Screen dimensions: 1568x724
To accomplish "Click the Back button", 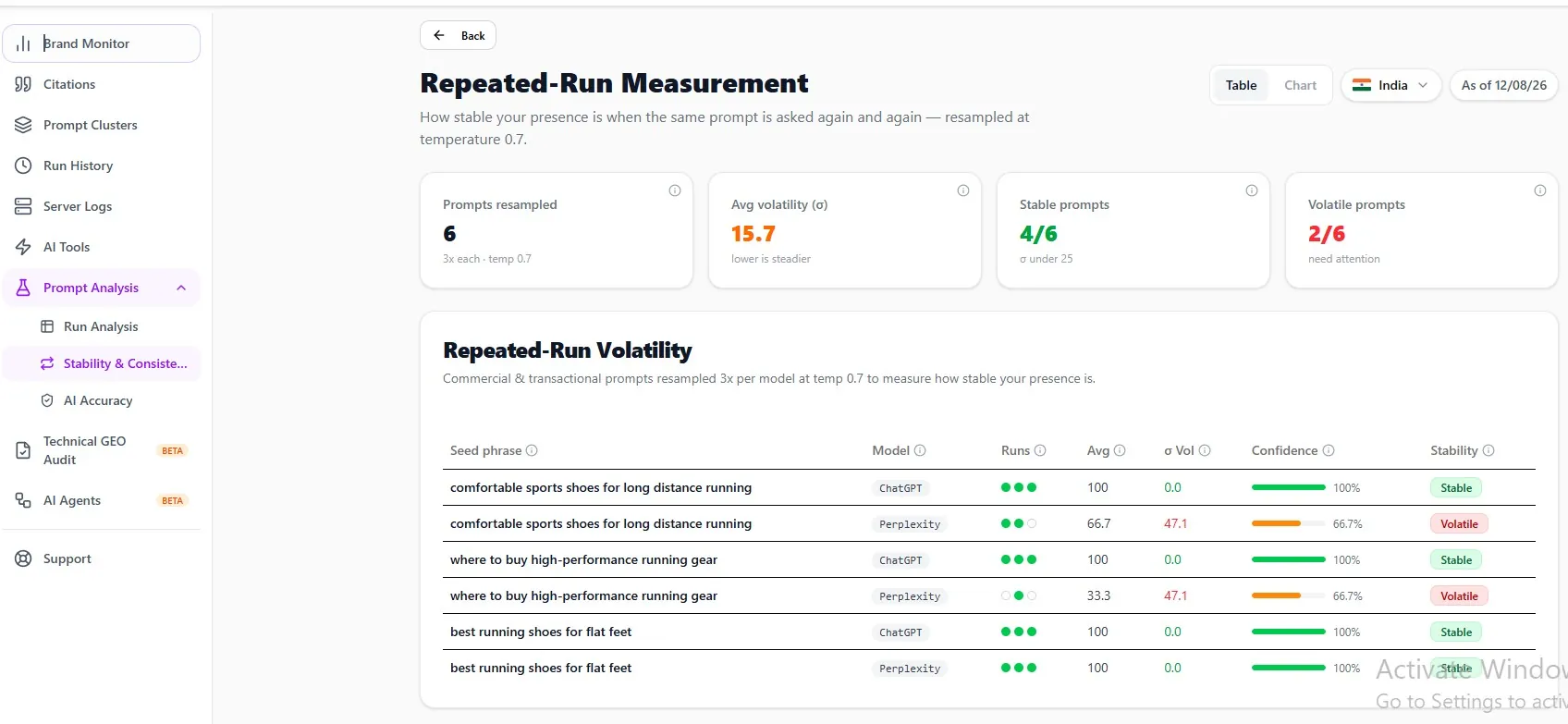I will pyautogui.click(x=458, y=35).
